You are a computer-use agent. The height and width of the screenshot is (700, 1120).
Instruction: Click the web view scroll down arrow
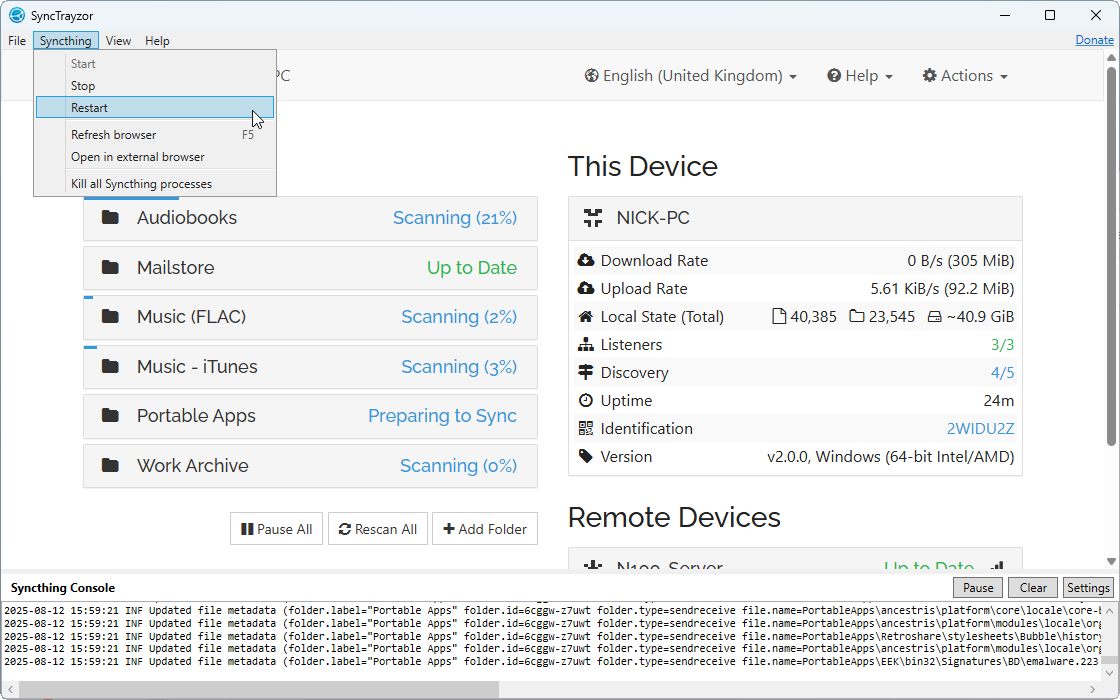(x=1111, y=561)
